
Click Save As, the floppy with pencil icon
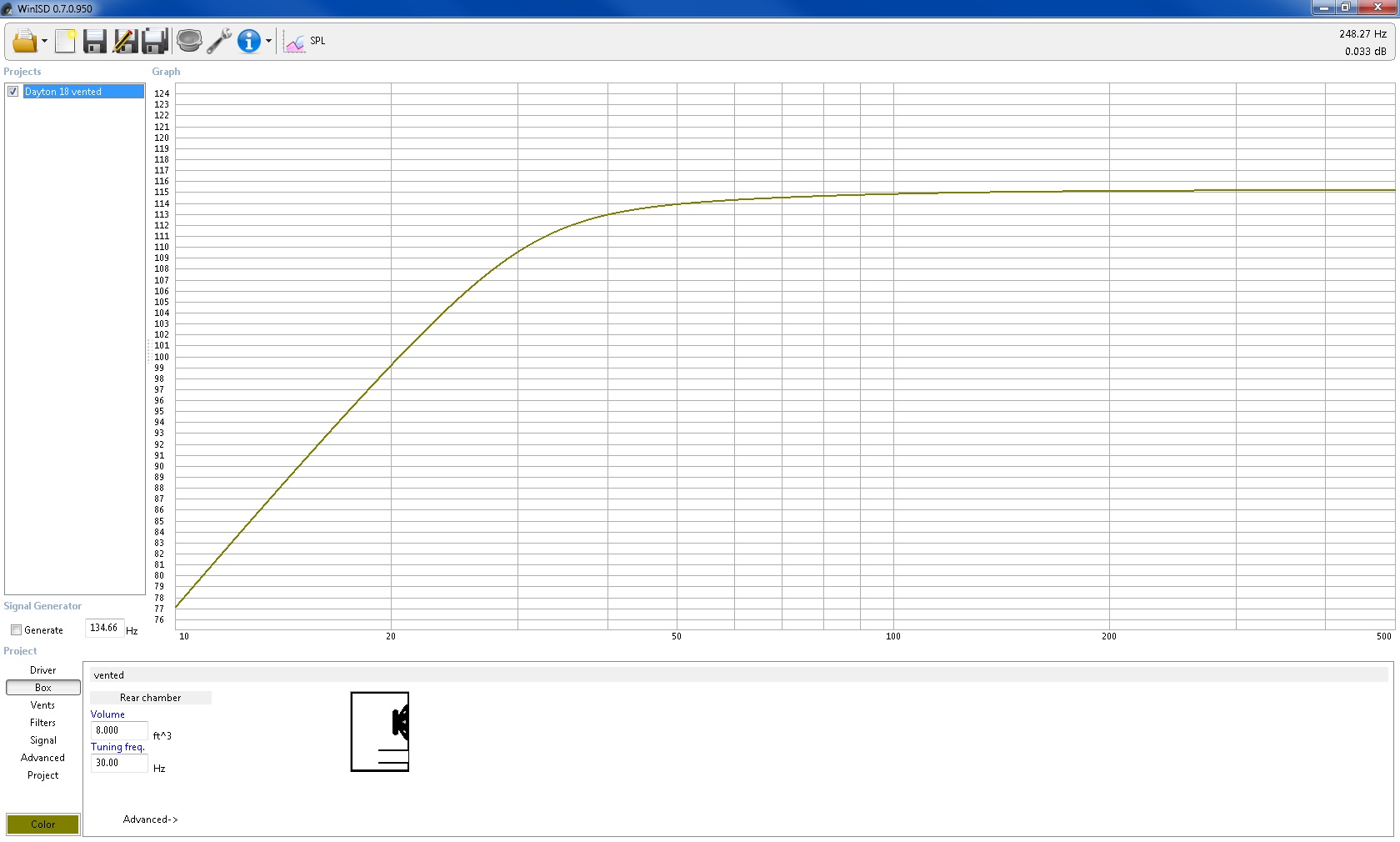pyautogui.click(x=125, y=41)
